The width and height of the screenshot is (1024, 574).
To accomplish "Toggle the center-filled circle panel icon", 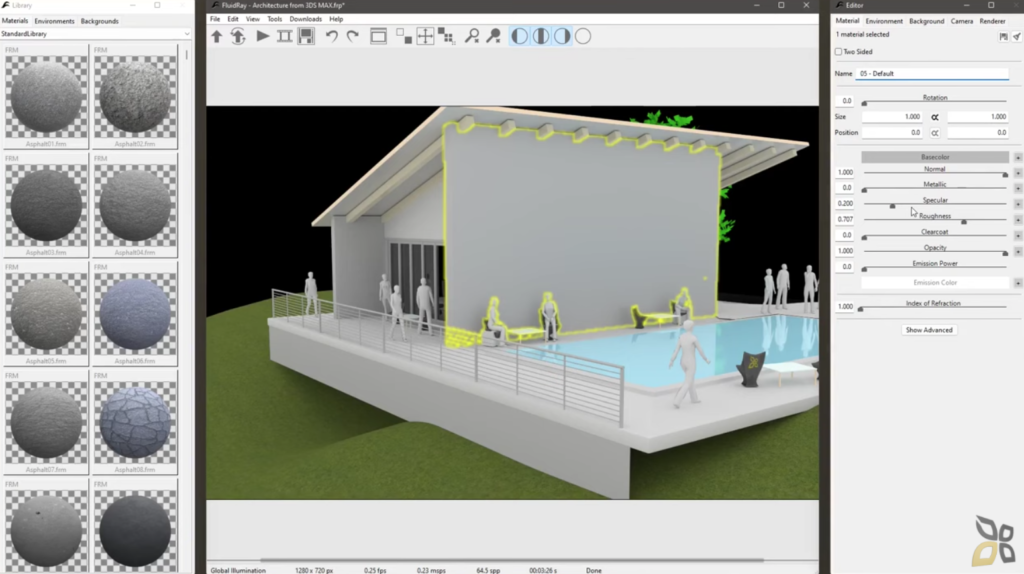I will click(x=541, y=36).
